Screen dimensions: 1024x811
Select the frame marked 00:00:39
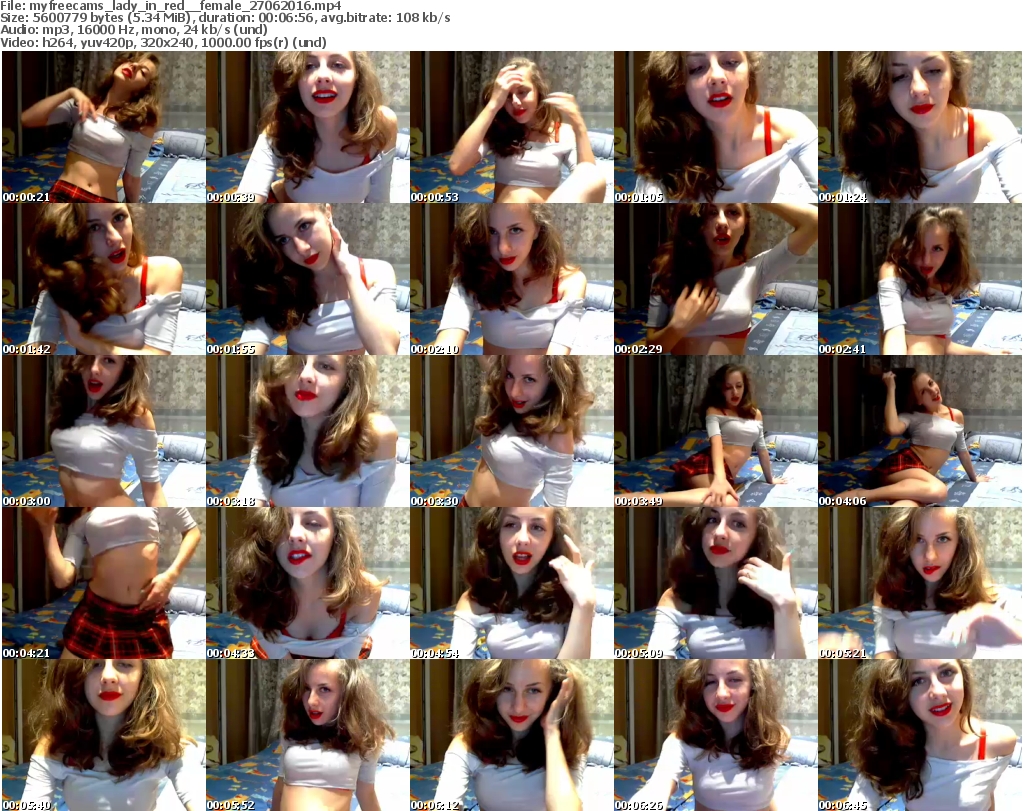tap(308, 127)
